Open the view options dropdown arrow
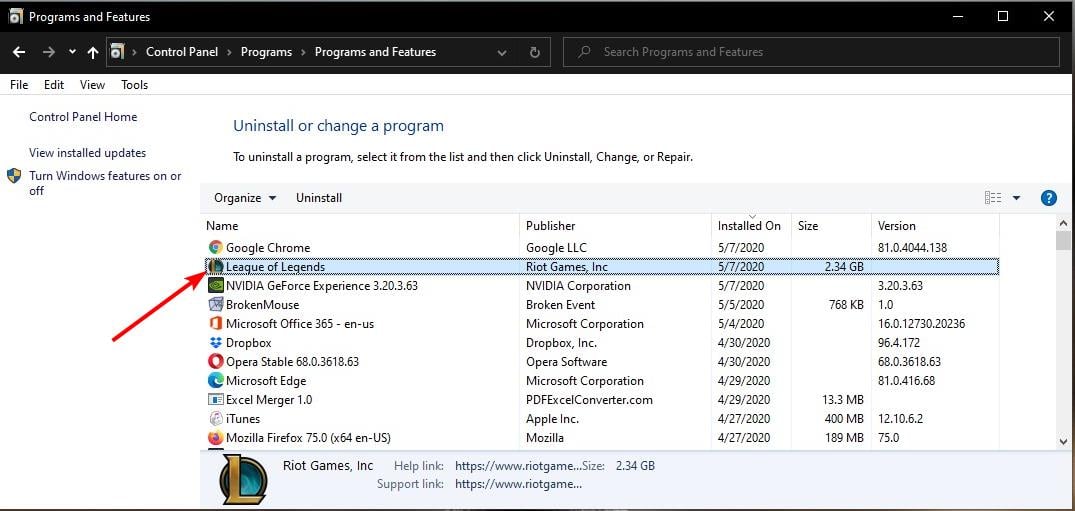Image resolution: width=1075 pixels, height=511 pixels. click(1016, 198)
